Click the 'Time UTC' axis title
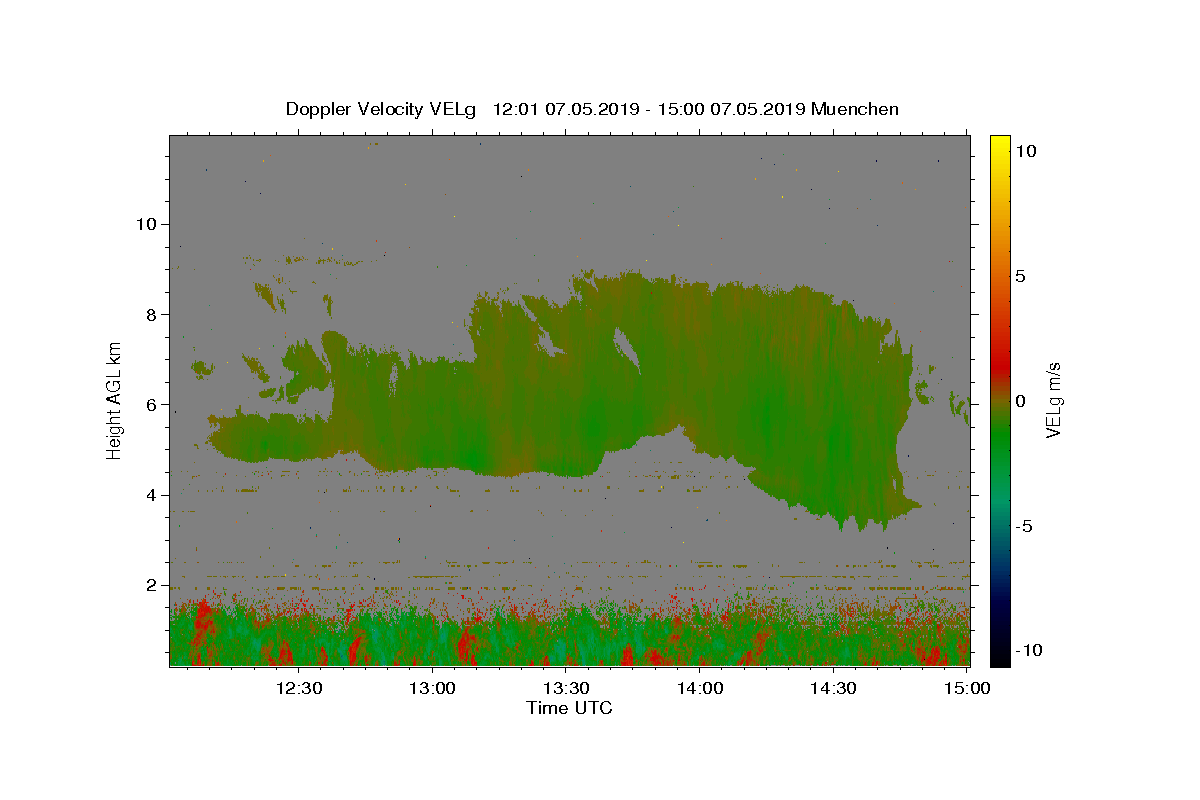 [x=569, y=708]
